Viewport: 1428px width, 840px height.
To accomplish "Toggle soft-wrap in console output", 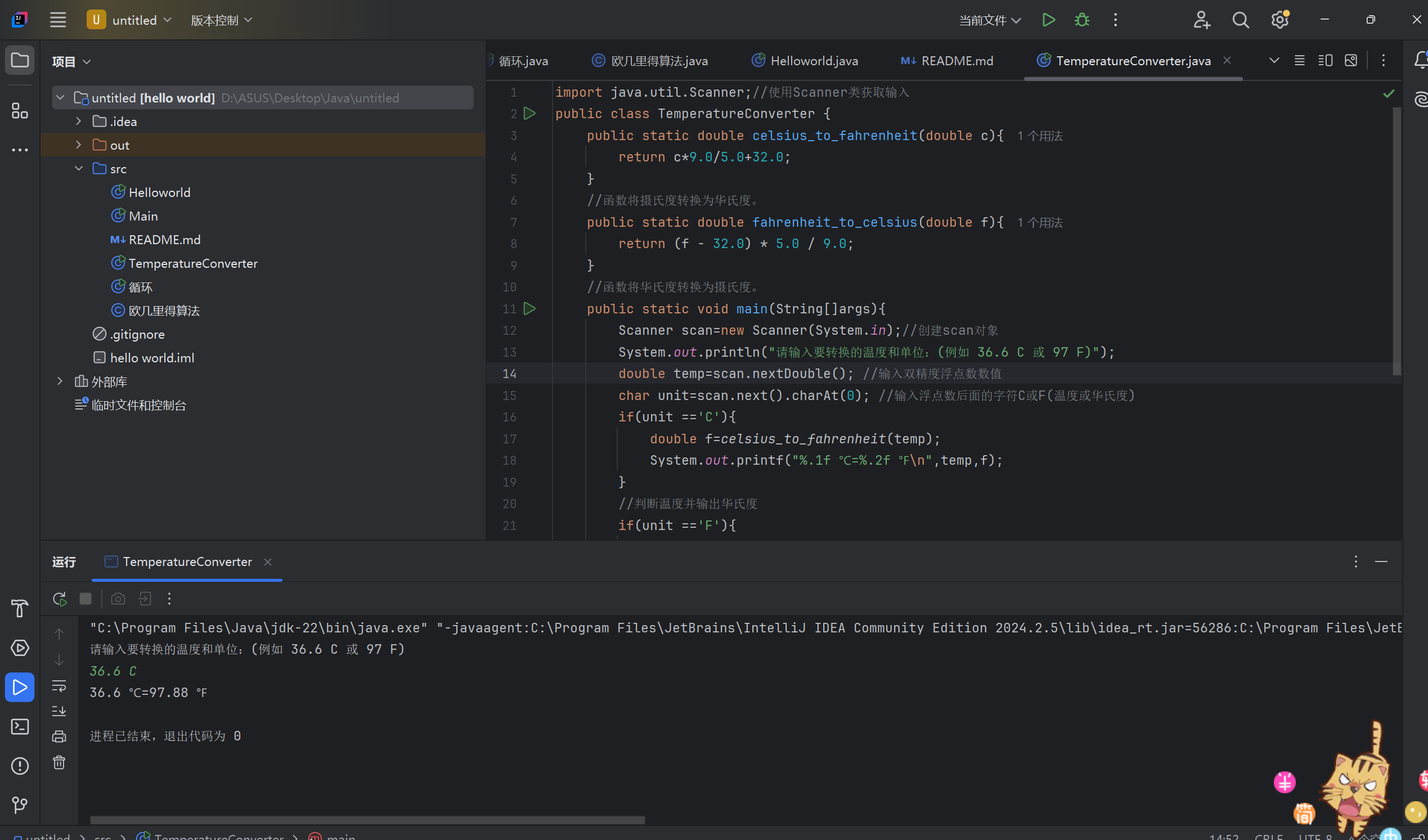I will point(59,686).
